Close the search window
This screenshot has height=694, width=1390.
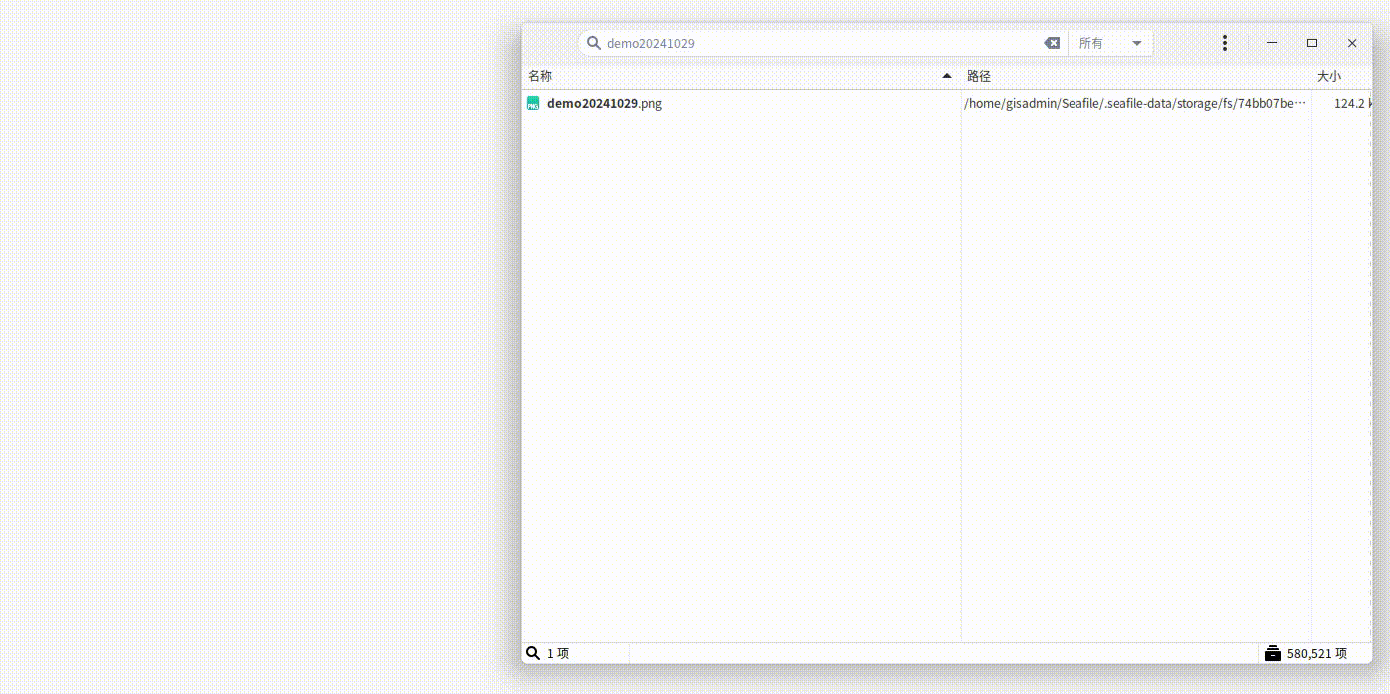(1352, 43)
